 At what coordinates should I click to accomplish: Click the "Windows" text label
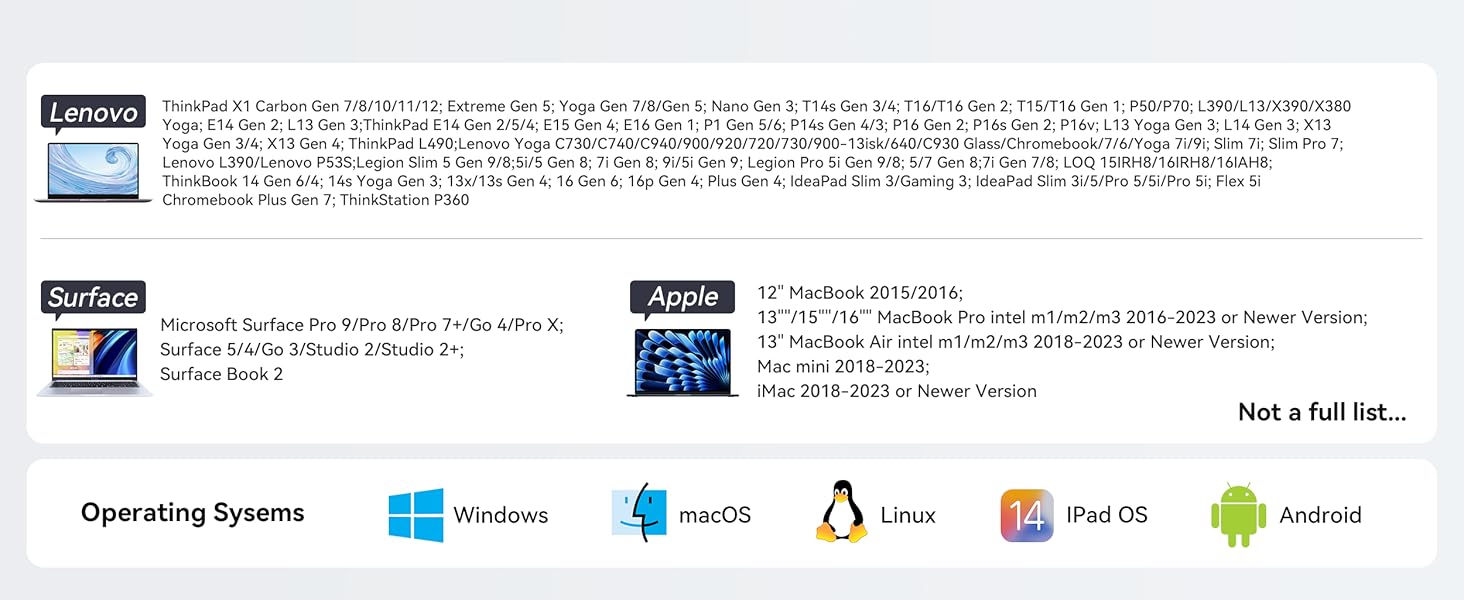pyautogui.click(x=500, y=515)
